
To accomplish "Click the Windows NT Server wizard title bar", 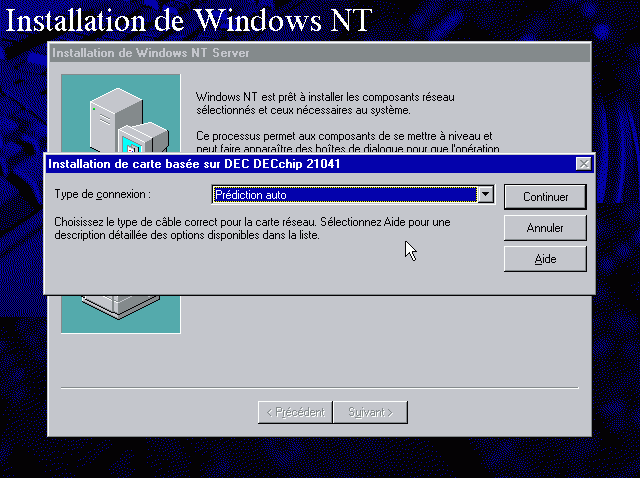I will pos(320,53).
